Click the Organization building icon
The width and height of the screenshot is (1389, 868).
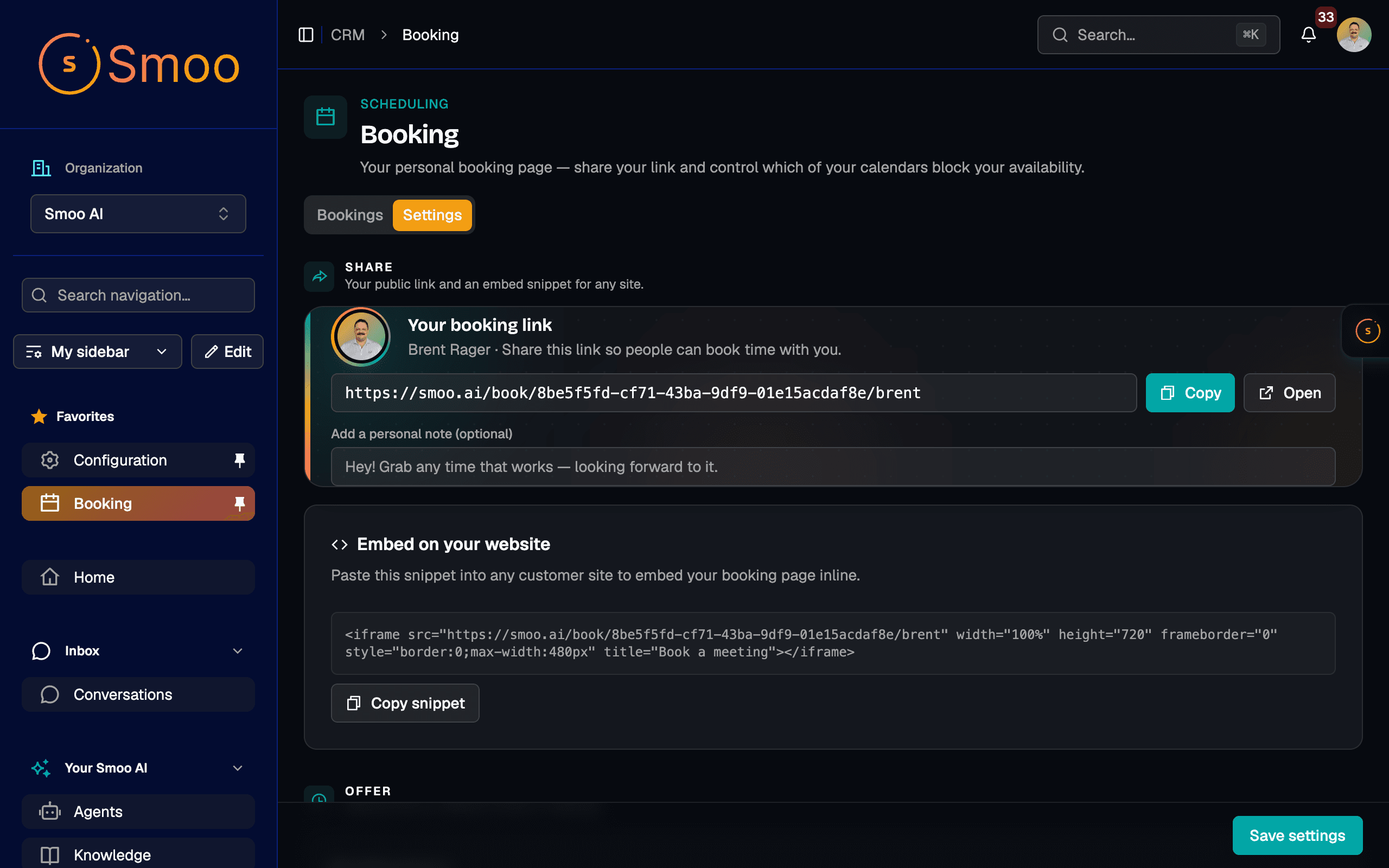pos(41,168)
